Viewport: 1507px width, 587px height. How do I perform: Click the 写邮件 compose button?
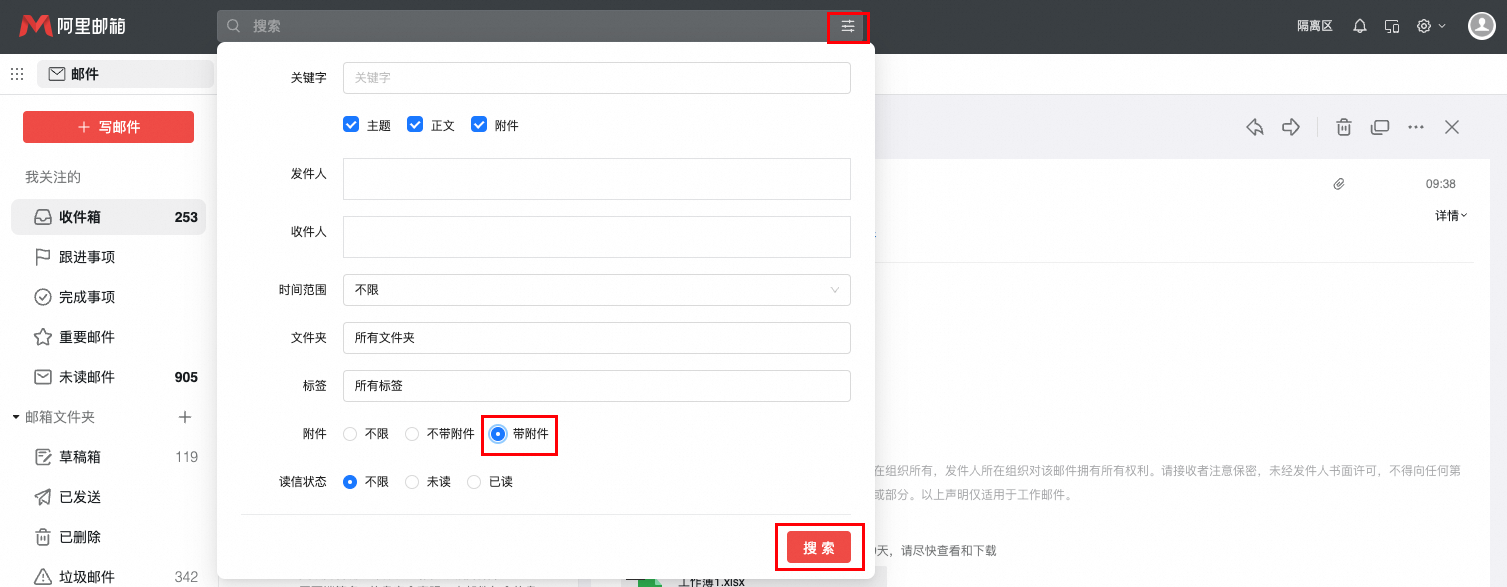[108, 127]
